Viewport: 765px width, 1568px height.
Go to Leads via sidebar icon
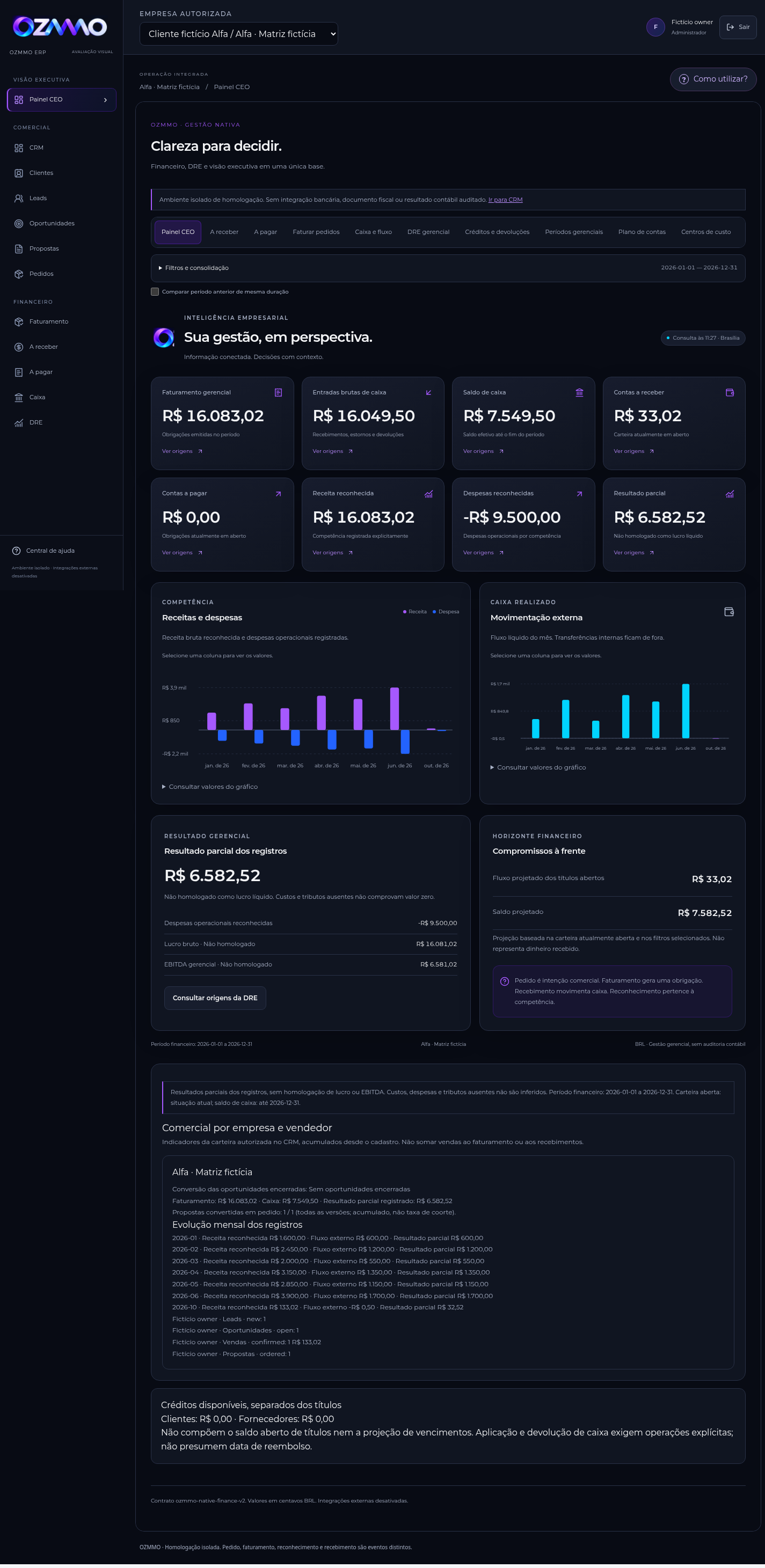[x=19, y=199]
